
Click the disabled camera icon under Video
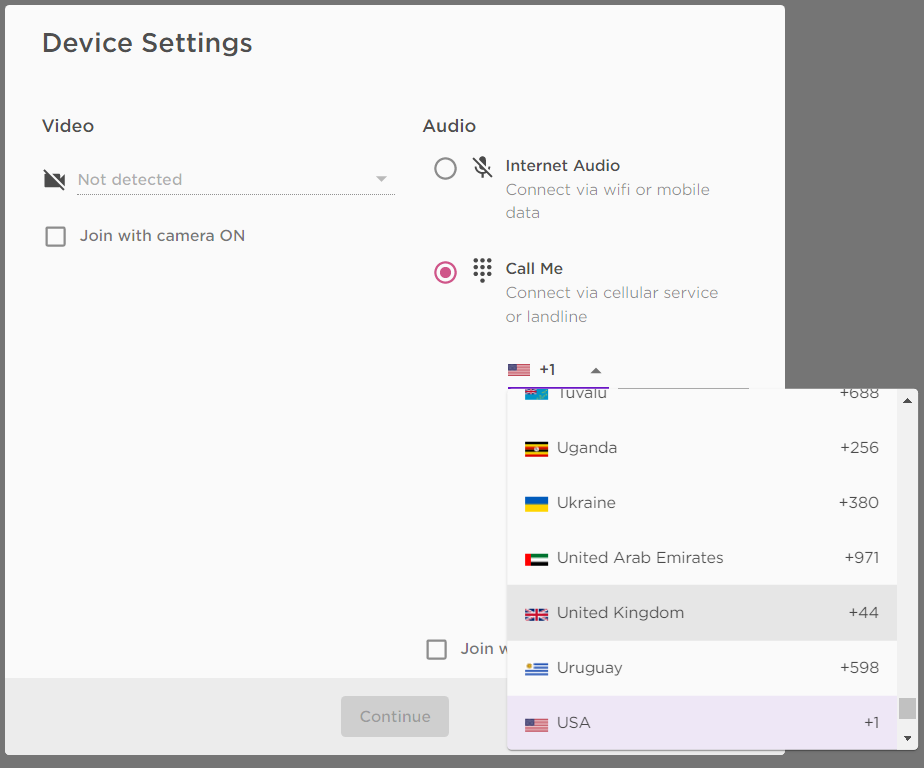click(54, 179)
